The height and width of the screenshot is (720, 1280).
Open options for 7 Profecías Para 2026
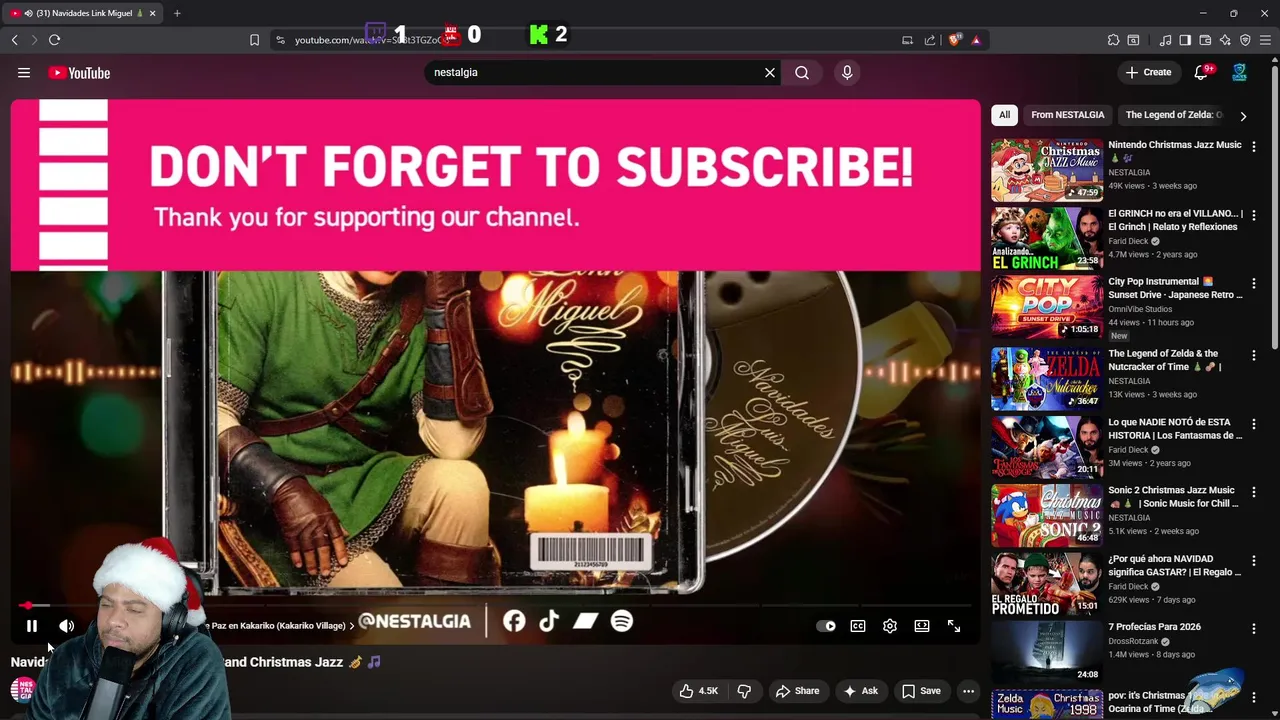[x=1253, y=629]
